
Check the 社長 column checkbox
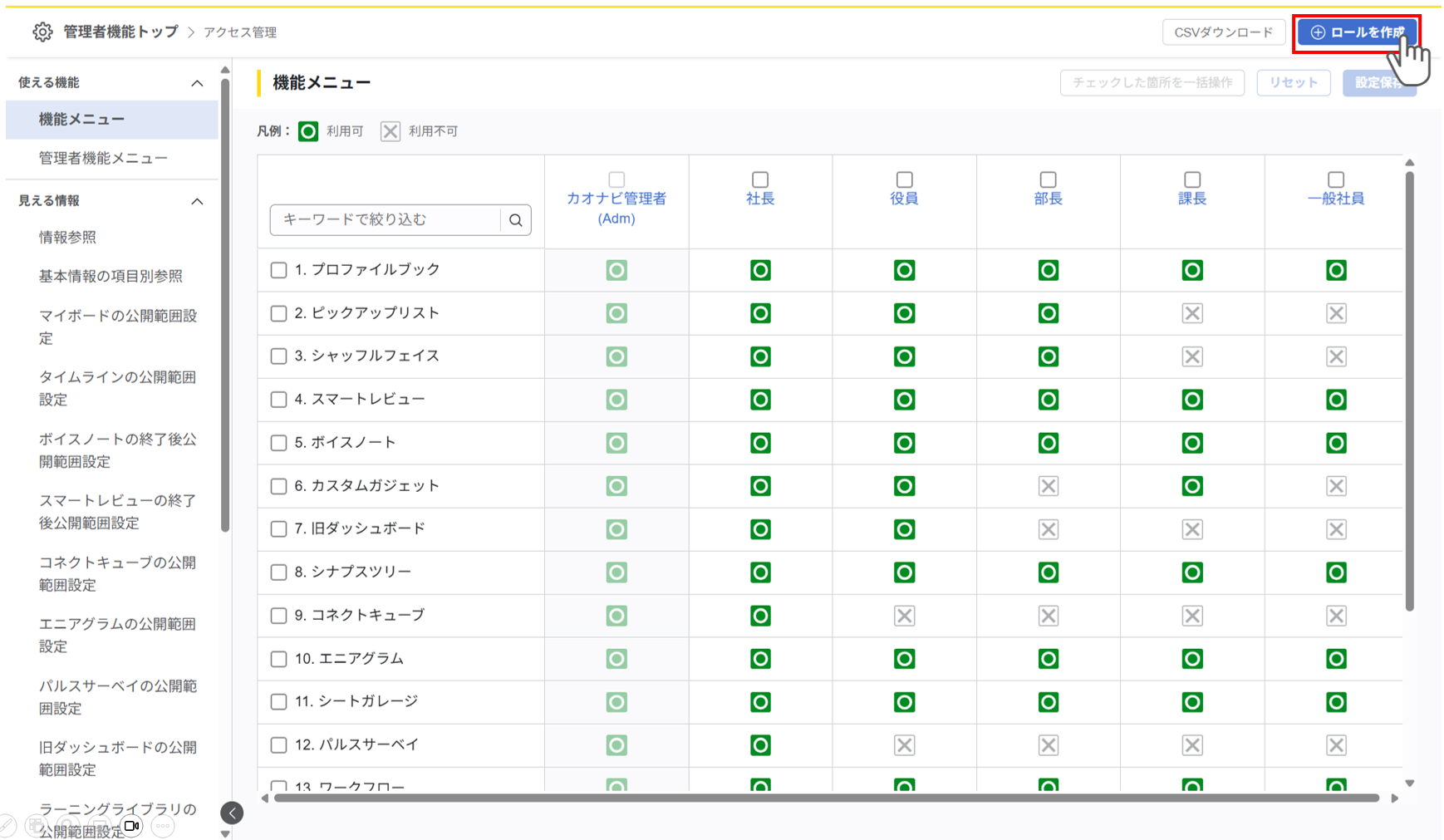pyautogui.click(x=760, y=179)
